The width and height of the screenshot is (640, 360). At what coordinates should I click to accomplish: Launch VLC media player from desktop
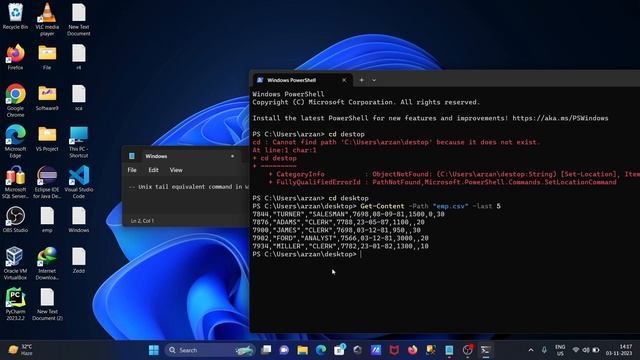click(x=47, y=19)
